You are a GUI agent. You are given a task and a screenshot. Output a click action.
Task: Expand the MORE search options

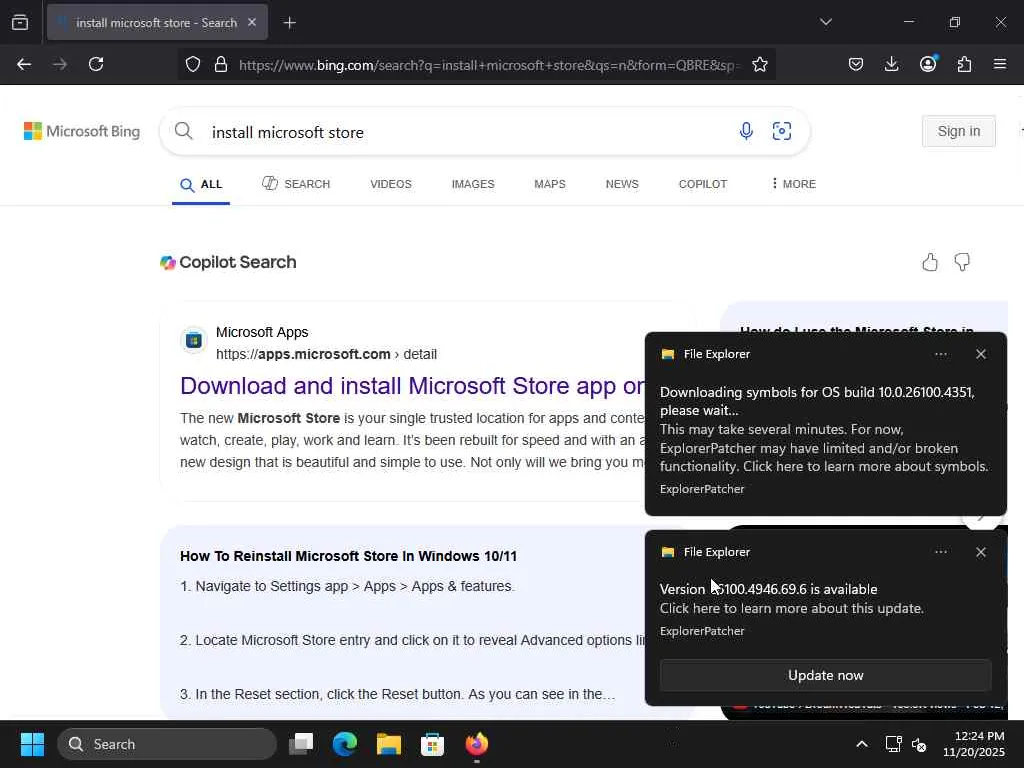coord(793,184)
